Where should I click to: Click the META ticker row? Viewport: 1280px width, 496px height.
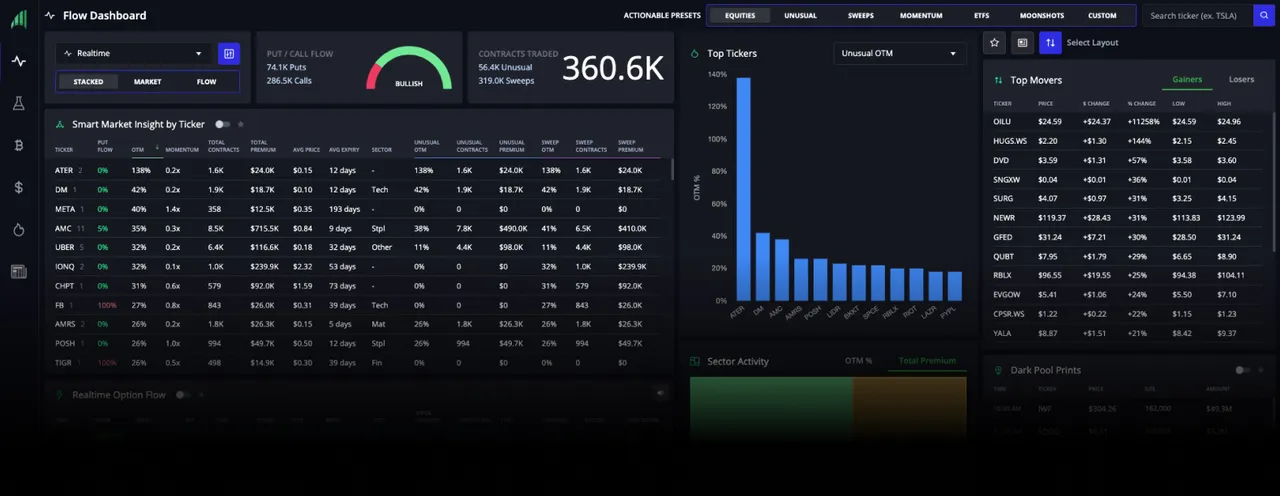357,209
